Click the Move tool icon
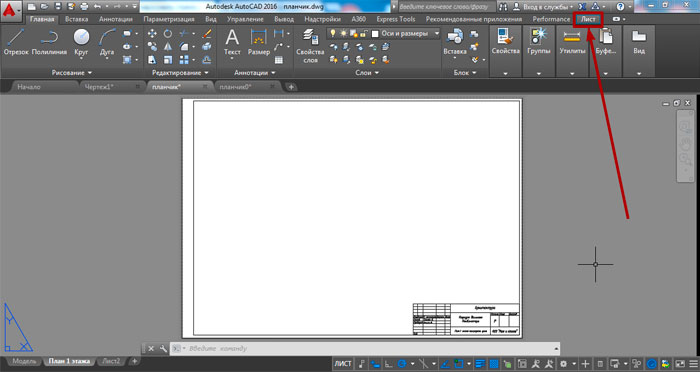 coord(152,33)
